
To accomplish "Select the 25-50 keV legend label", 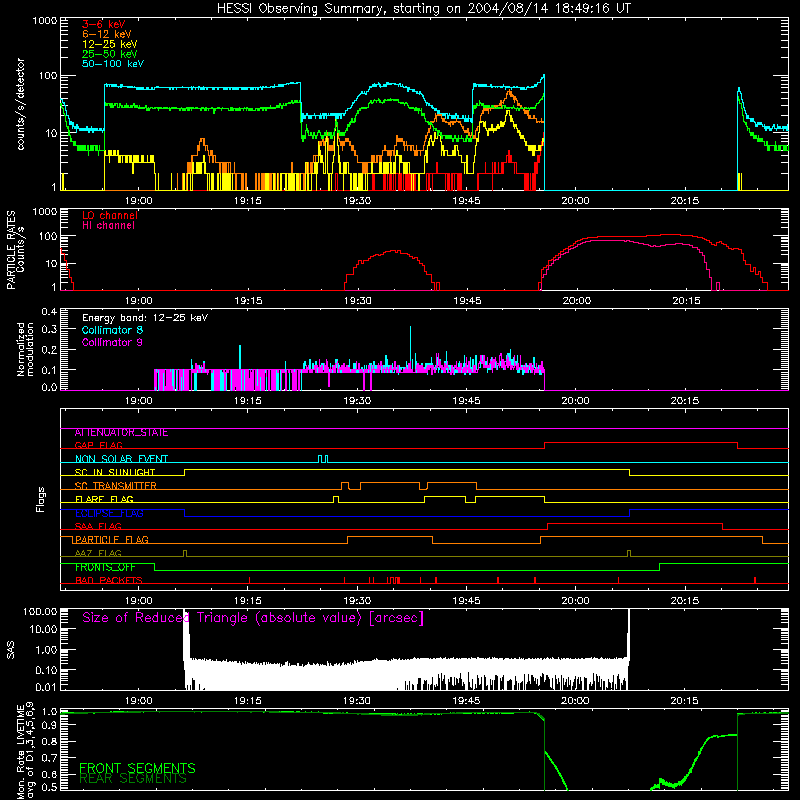I will 110,54.
